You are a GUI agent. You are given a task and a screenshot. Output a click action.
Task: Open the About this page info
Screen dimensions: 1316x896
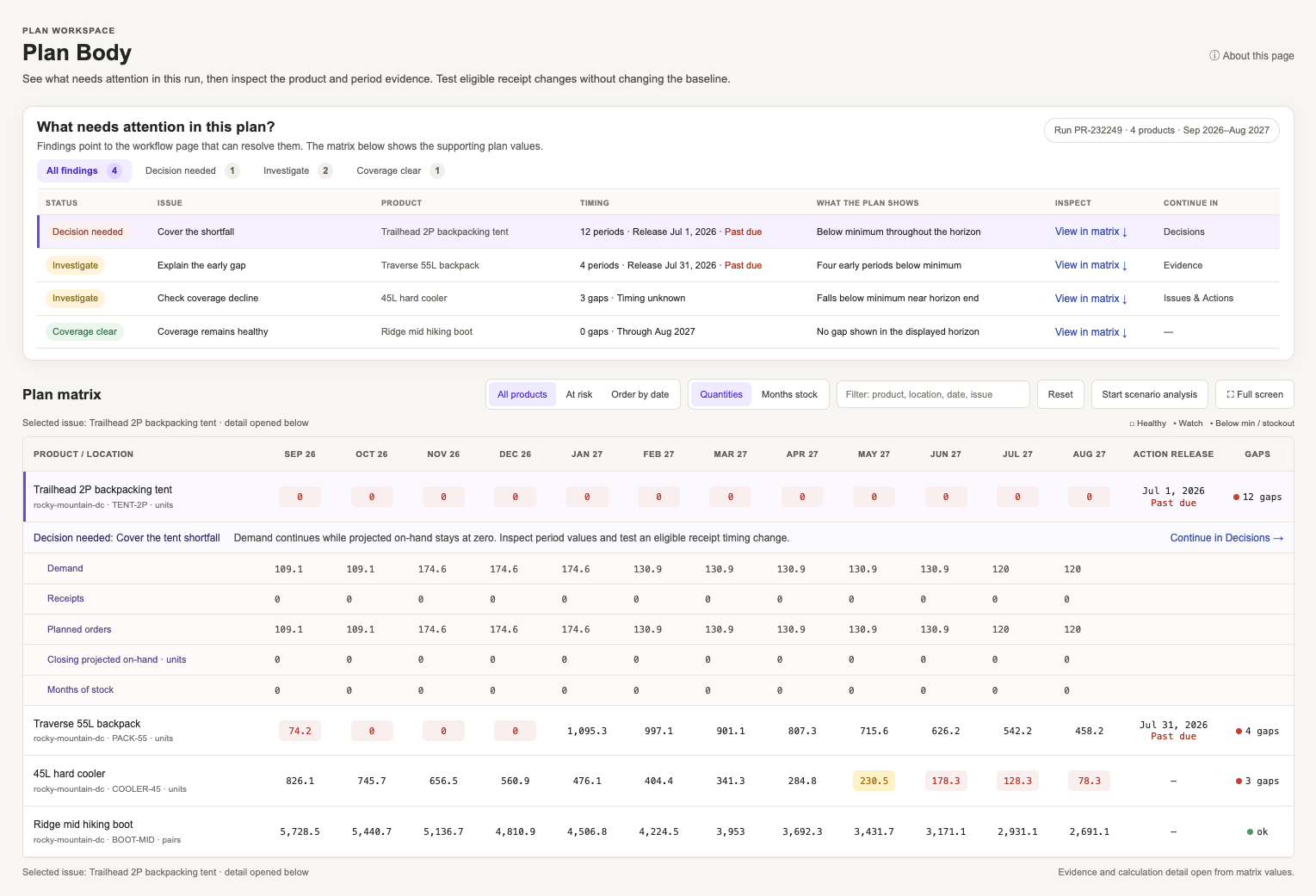click(1251, 56)
